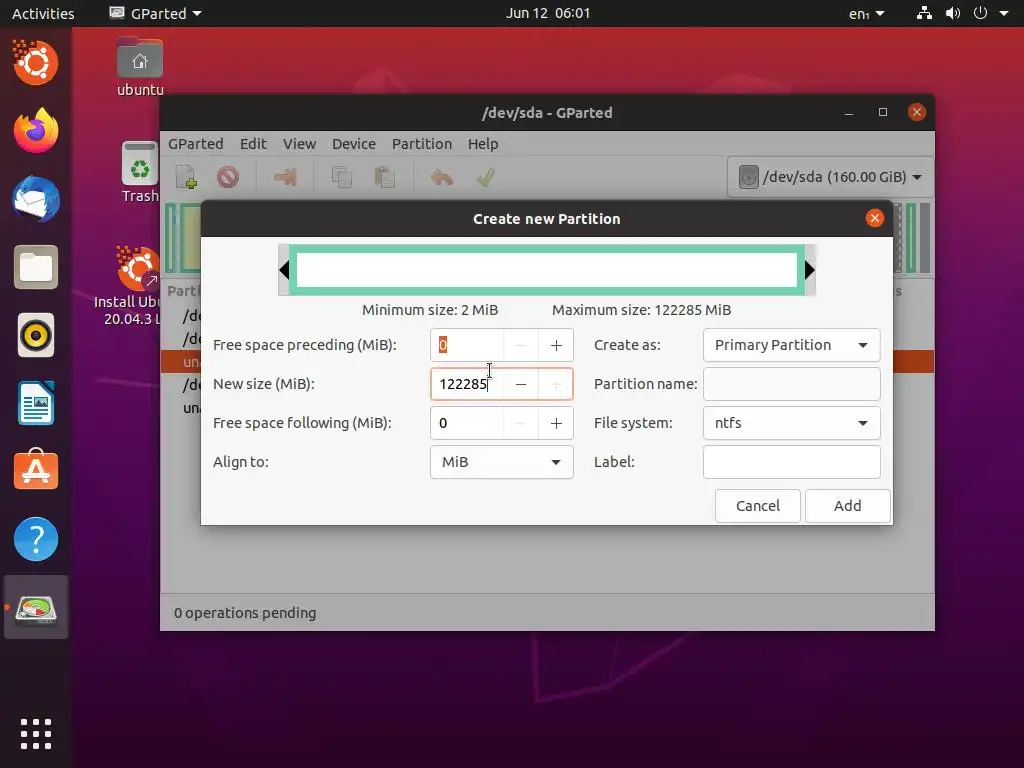Open LibreOffice Writer from the dock

coord(36,403)
